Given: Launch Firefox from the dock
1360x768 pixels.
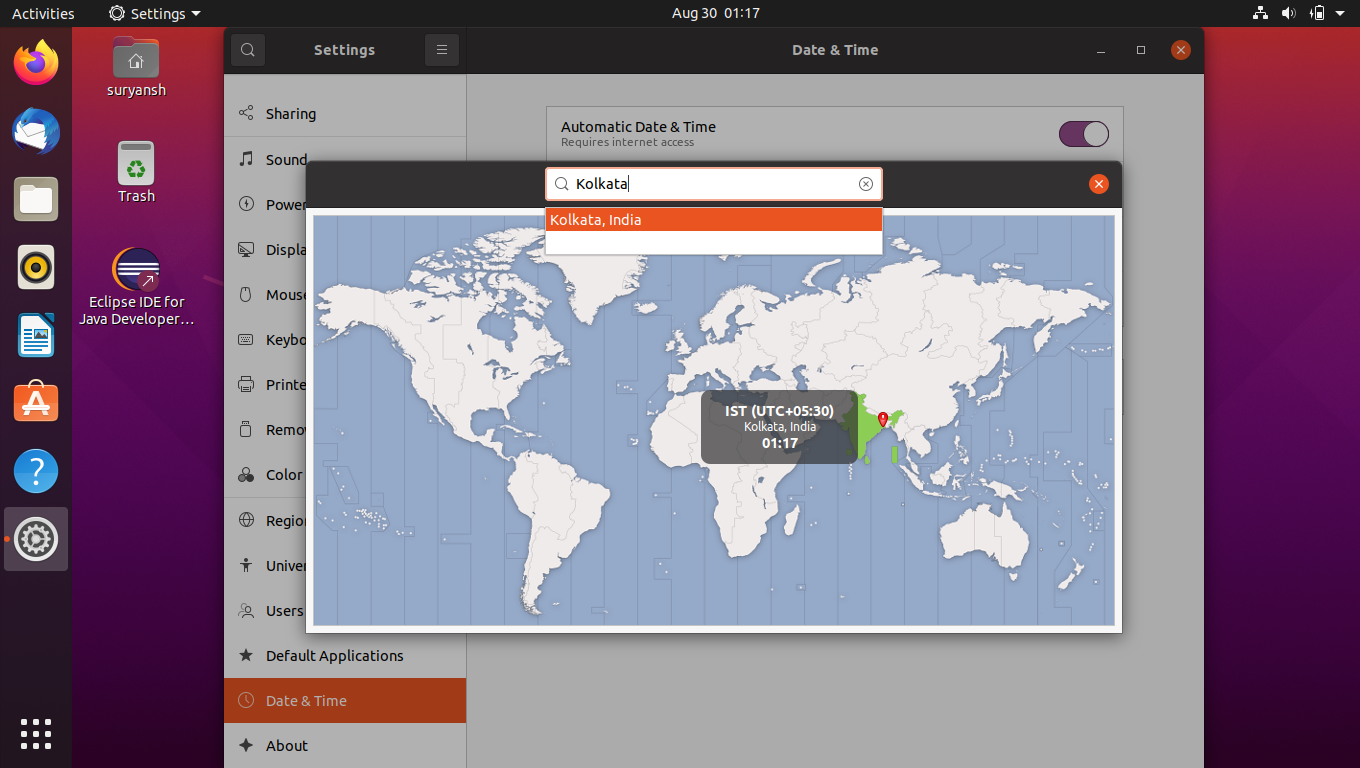Looking at the screenshot, I should coord(36,62).
